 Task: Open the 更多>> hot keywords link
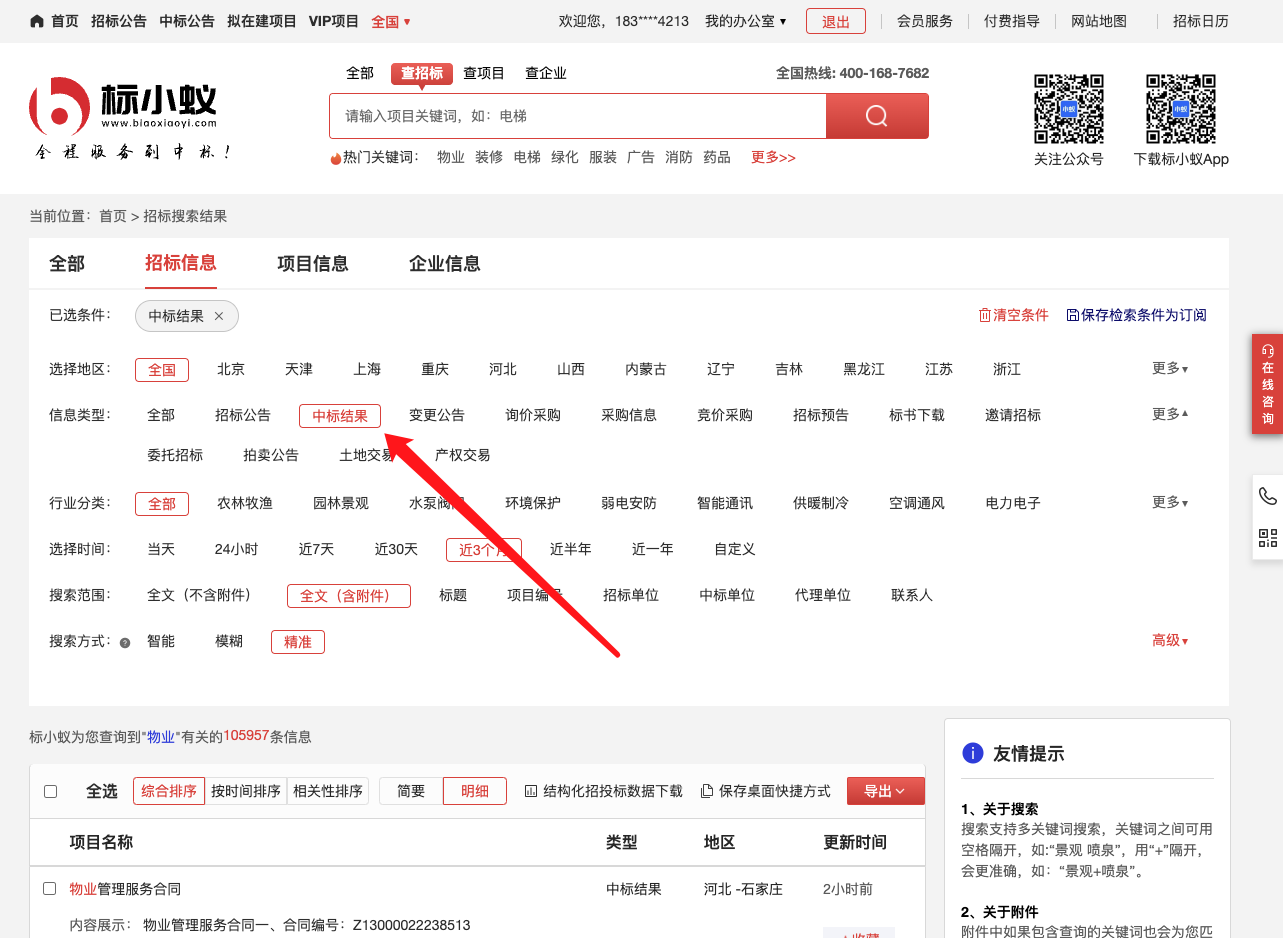click(x=773, y=158)
